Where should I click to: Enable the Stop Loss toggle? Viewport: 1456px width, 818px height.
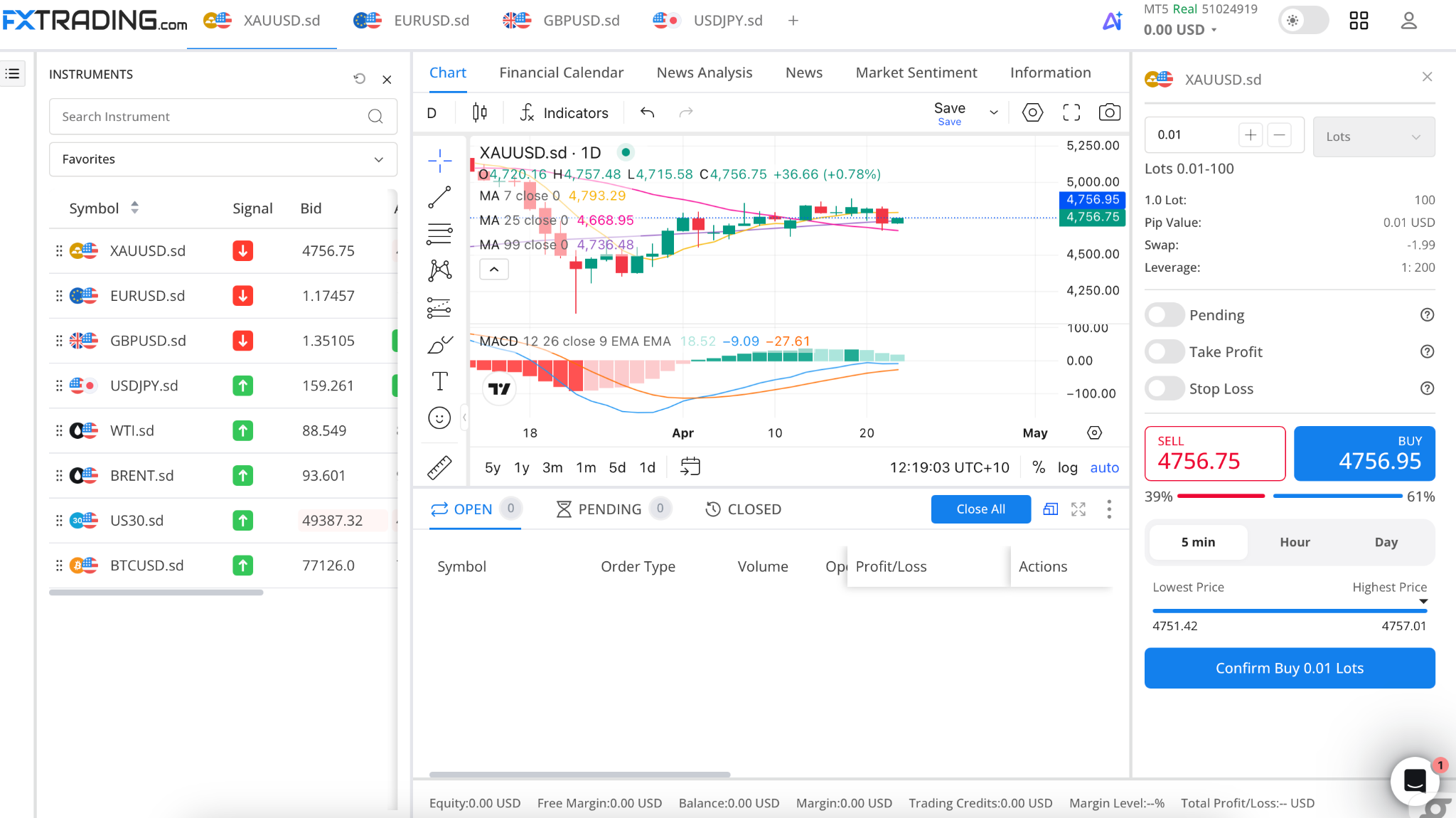[1164, 389]
